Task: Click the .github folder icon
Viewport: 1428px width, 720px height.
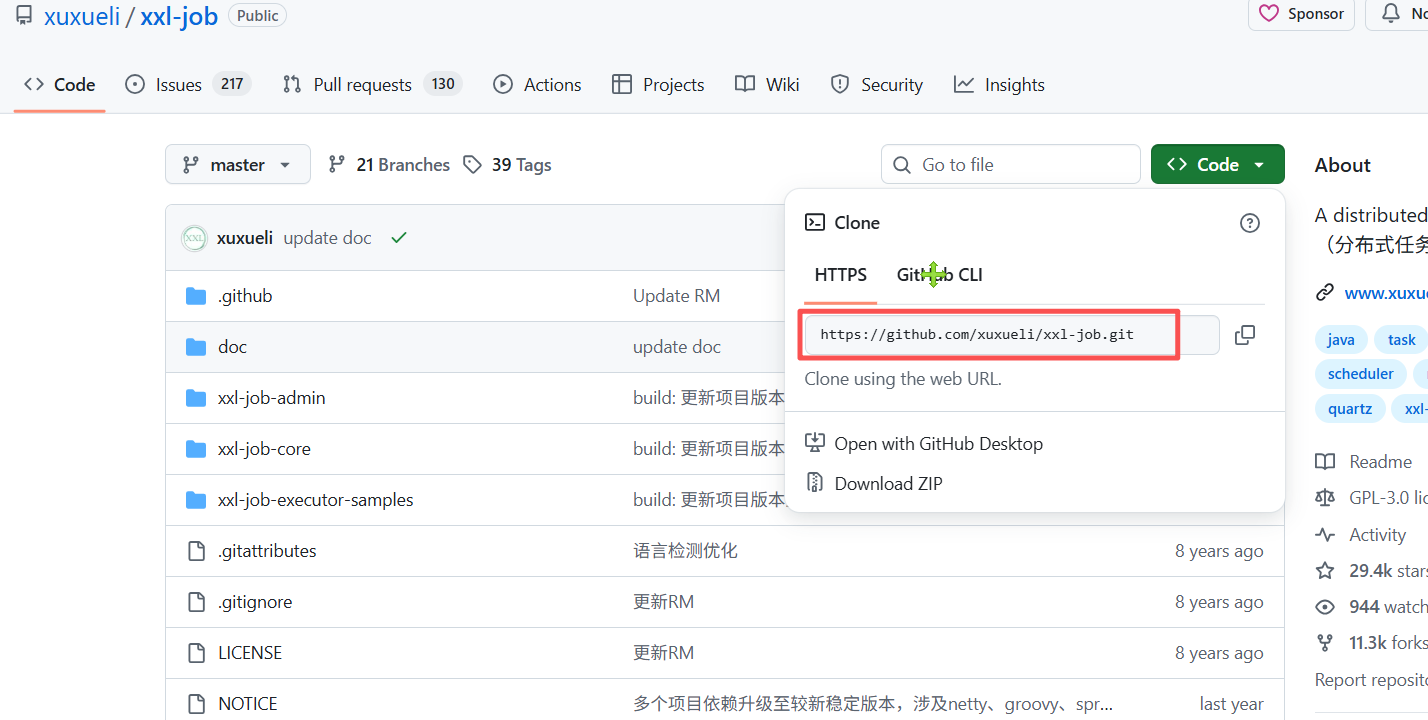Action: click(196, 296)
